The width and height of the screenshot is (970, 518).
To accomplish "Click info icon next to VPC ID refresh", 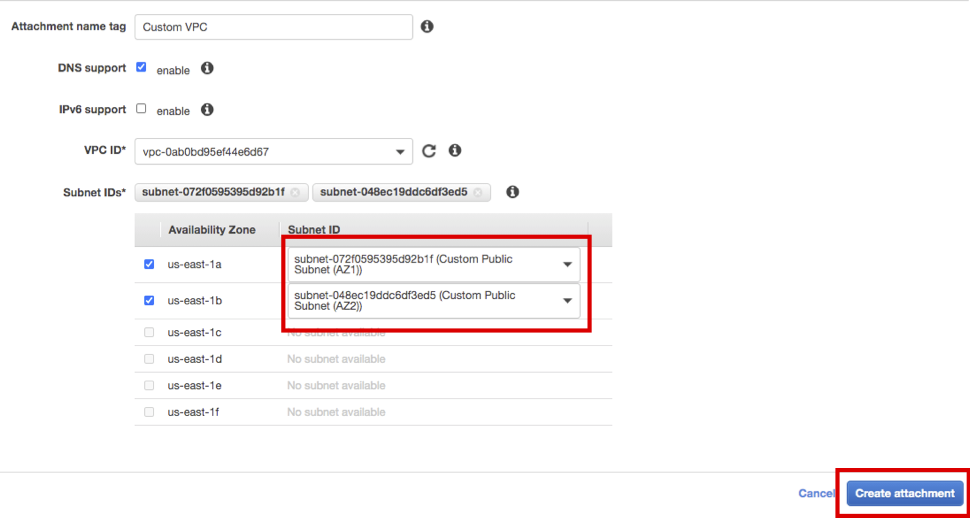I will pos(455,151).
